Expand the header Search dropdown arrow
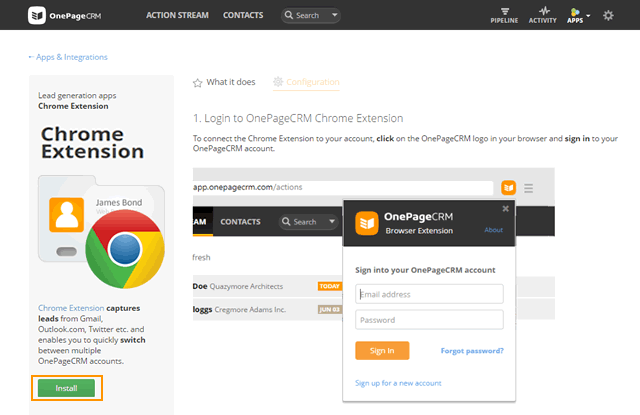Image resolution: width=640 pixels, height=415 pixels. coord(335,15)
